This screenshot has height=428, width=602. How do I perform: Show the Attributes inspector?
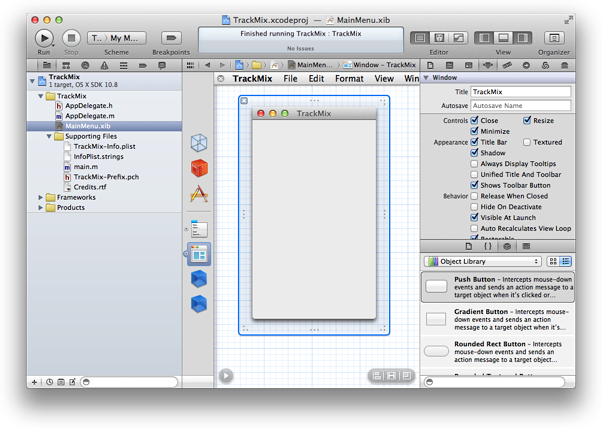(x=488, y=65)
